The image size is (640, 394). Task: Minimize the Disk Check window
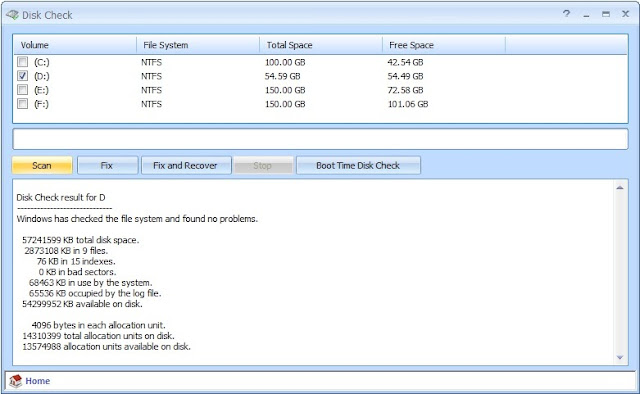[x=587, y=15]
